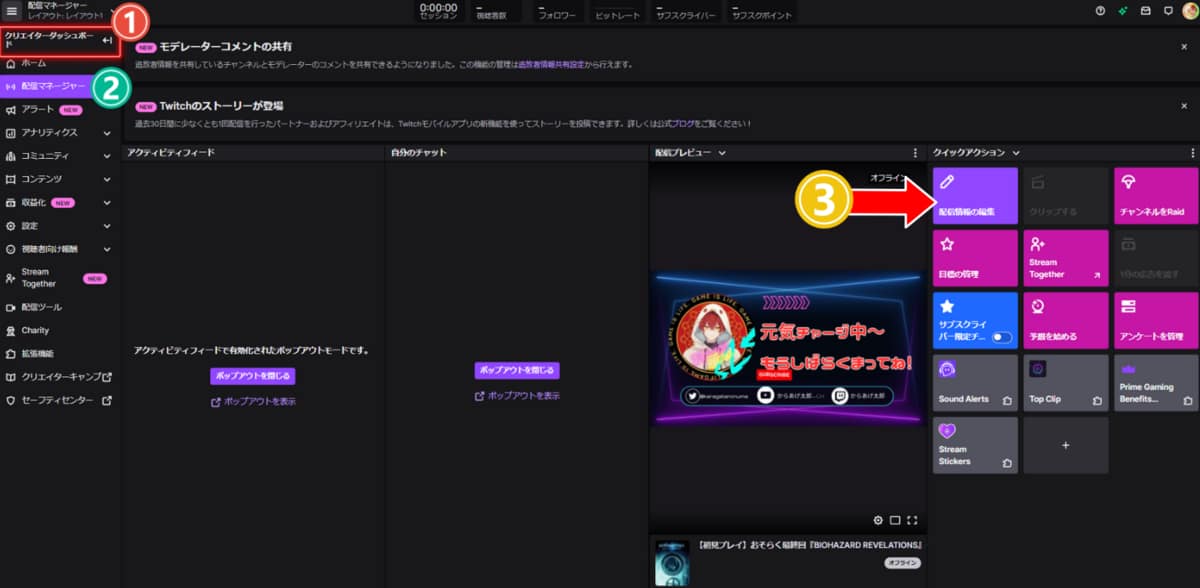Show popout link in アクティビティフィード panel

click(x=252, y=402)
